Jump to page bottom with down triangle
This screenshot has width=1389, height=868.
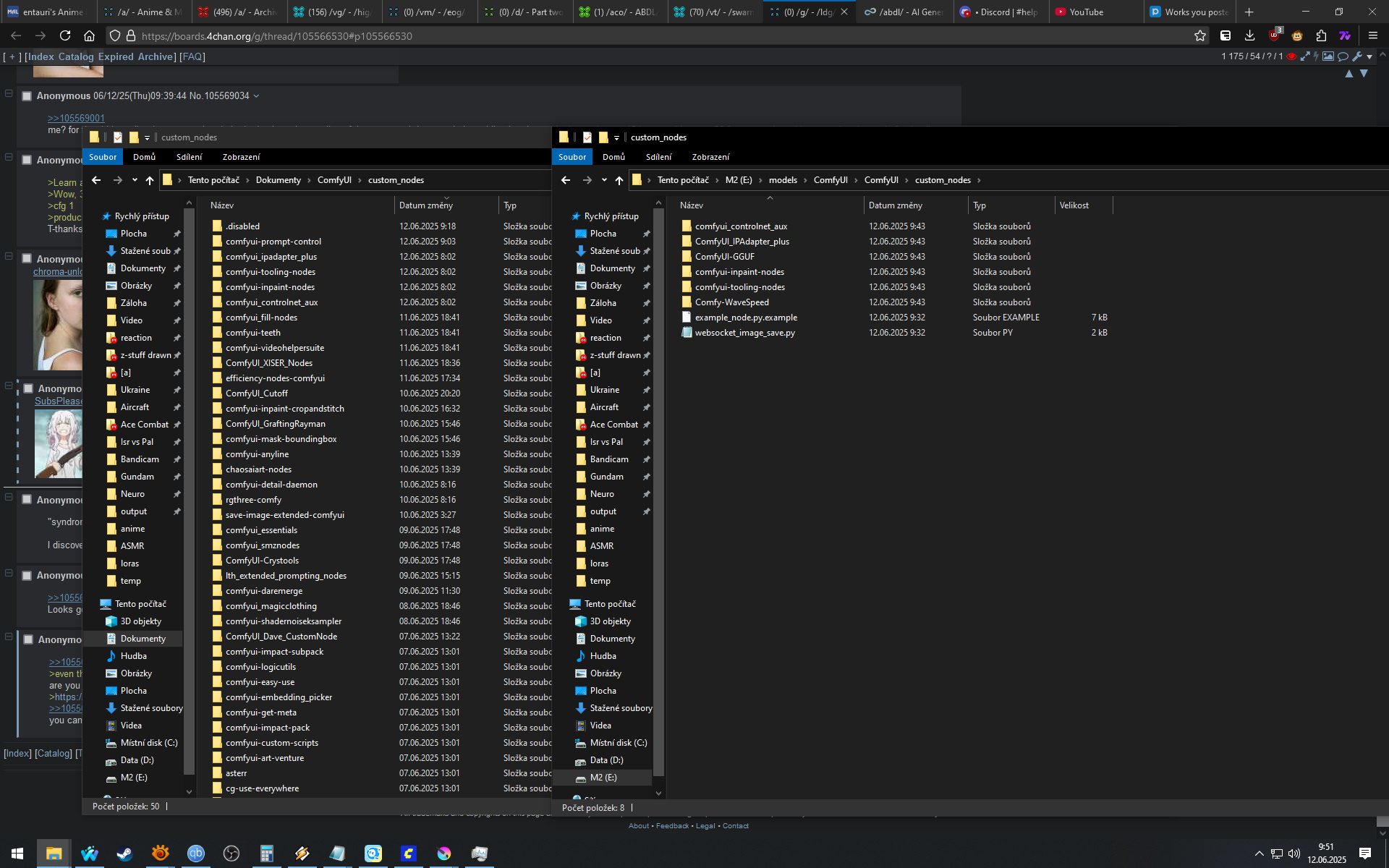[1364, 74]
